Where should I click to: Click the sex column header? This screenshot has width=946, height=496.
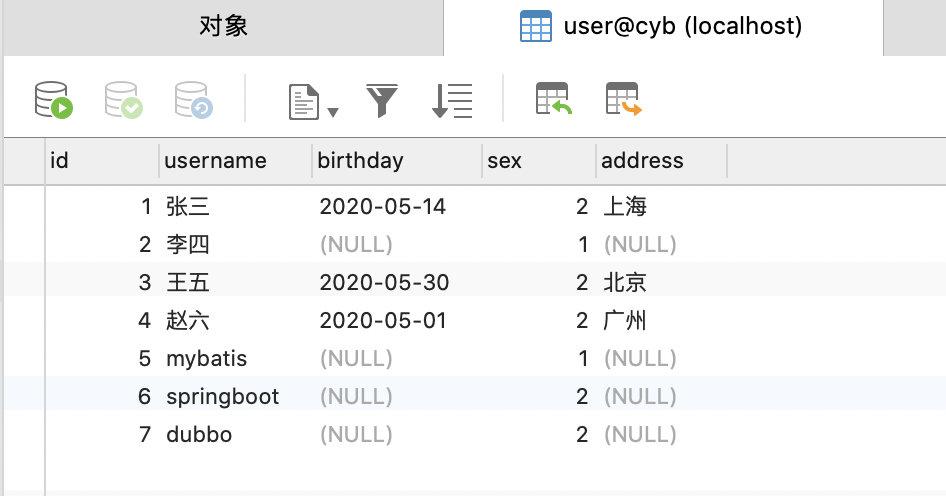tap(504, 160)
